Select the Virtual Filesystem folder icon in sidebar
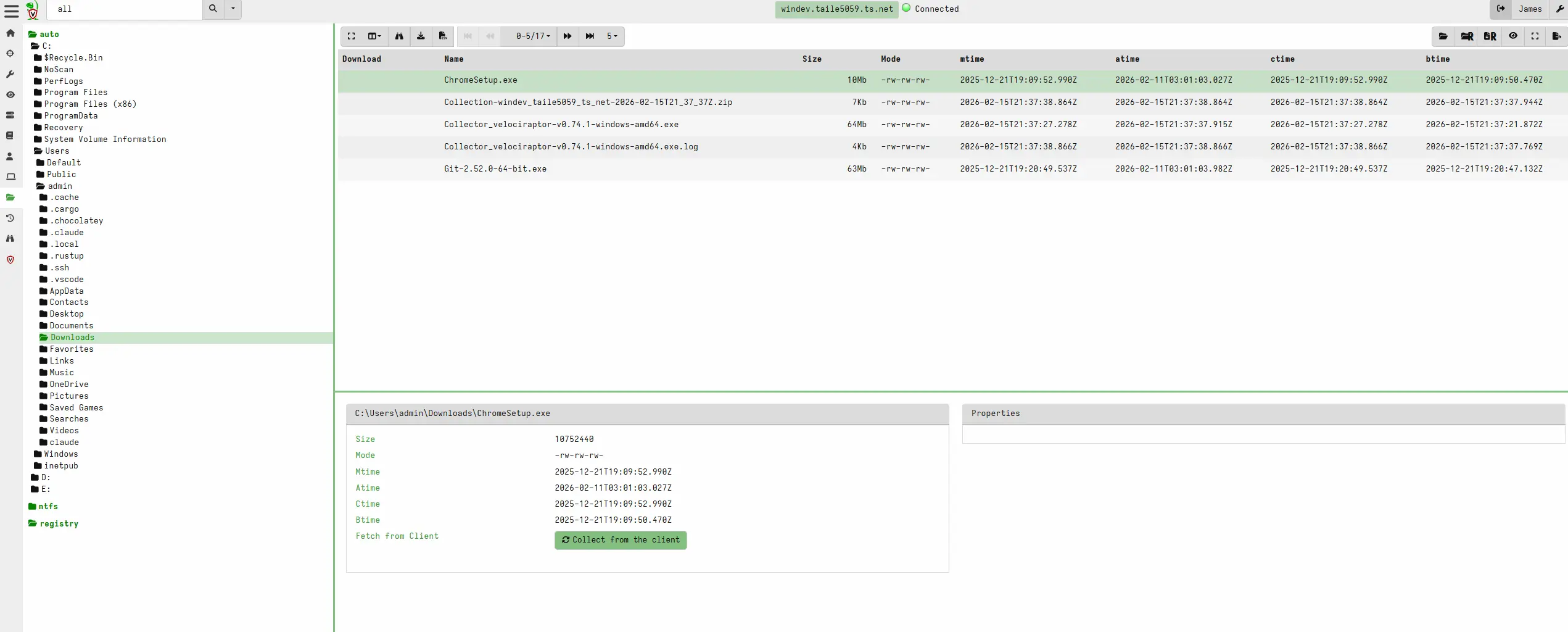 point(10,197)
